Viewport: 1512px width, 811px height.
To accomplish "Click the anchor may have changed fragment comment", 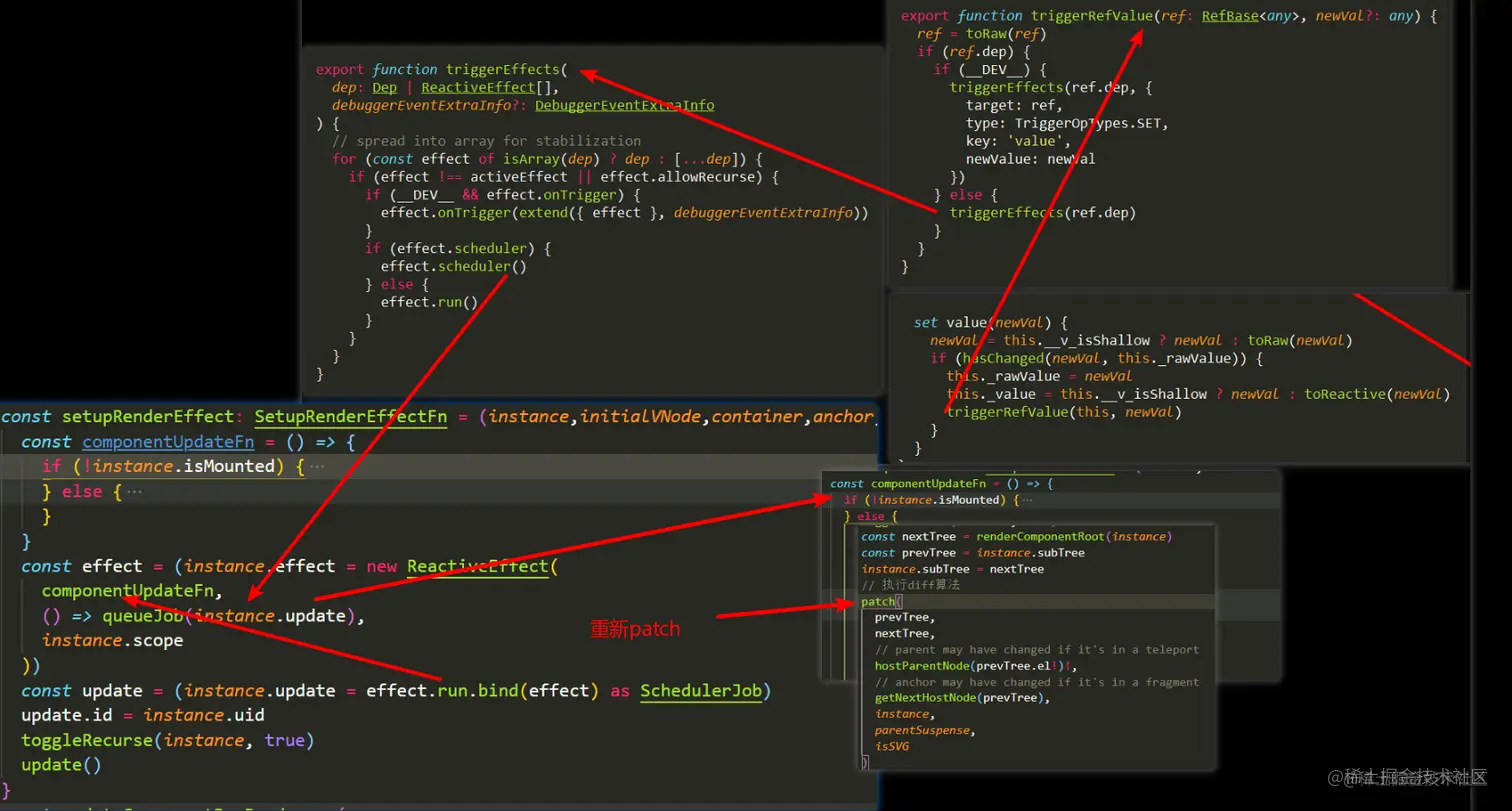I will point(1037,682).
